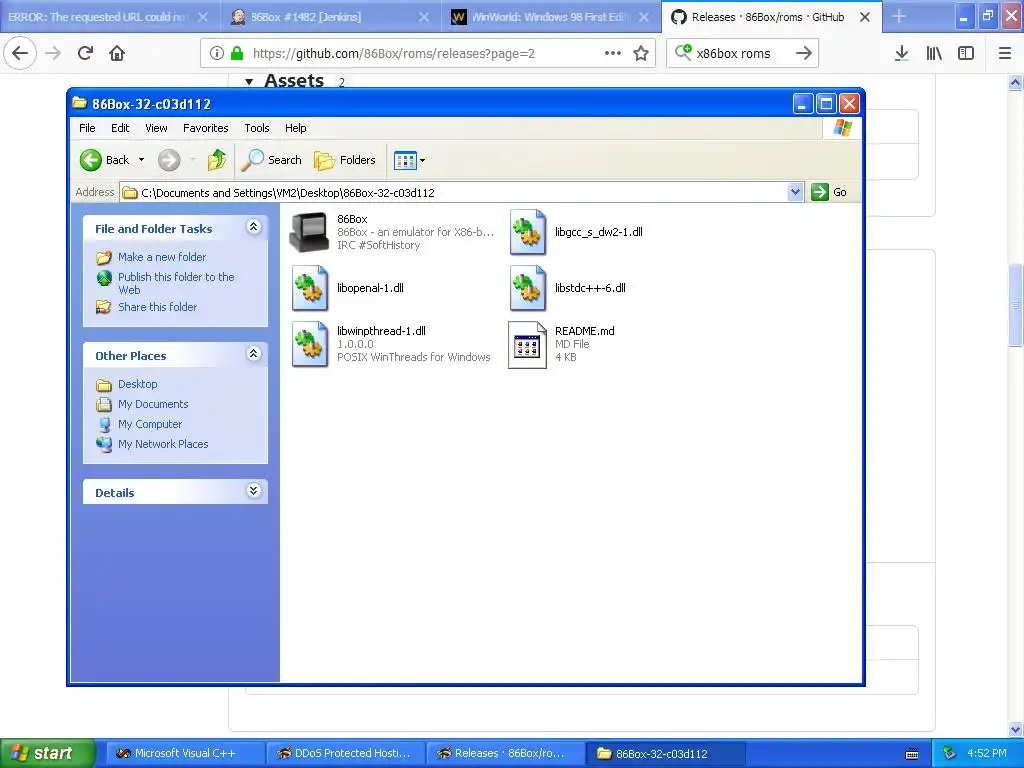The image size is (1024, 768).
Task: Switch to DDoS Protected Hosting taskbar item
Action: point(345,753)
